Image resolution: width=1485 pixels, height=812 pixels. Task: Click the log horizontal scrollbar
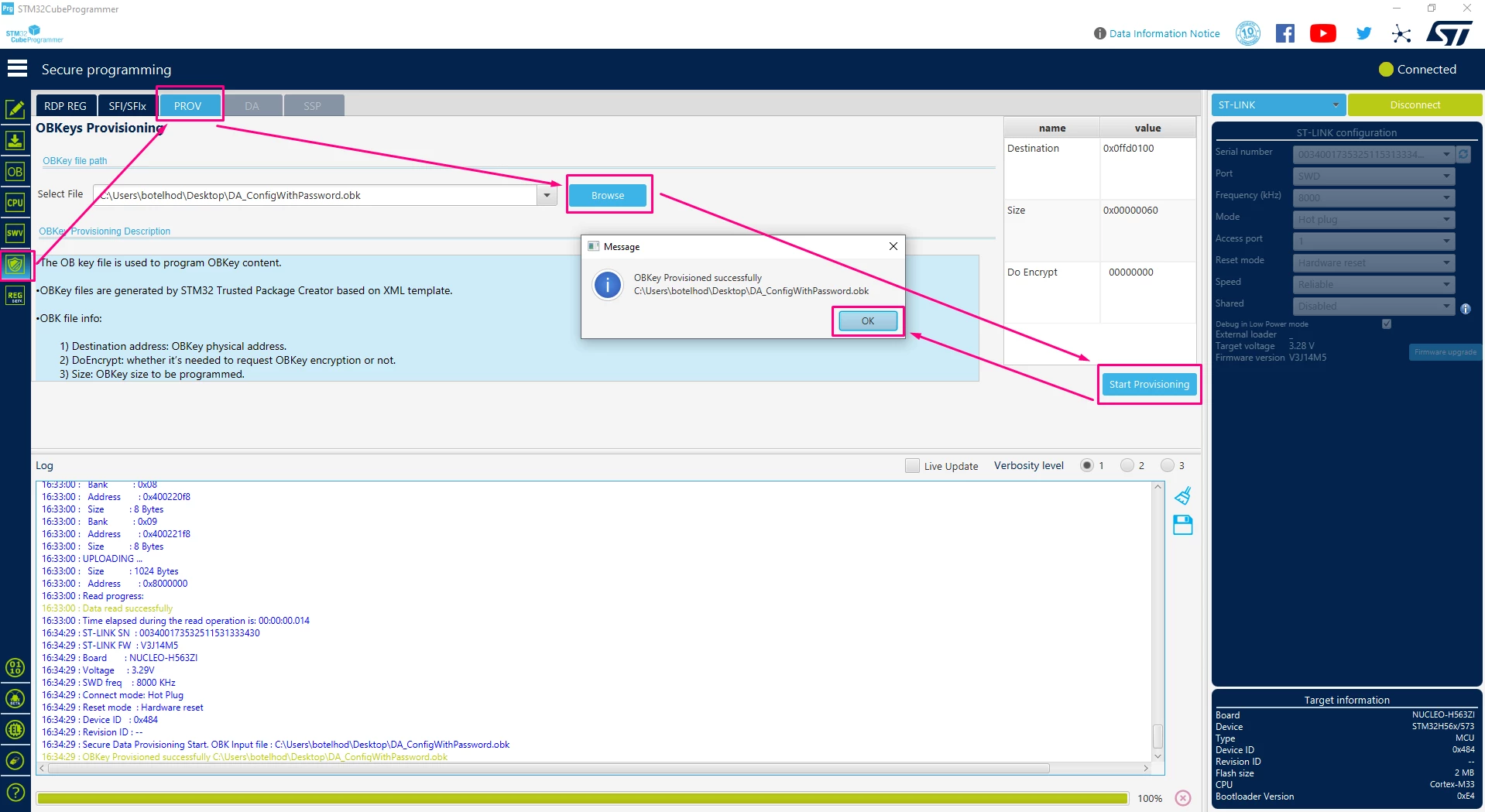click(x=550, y=769)
